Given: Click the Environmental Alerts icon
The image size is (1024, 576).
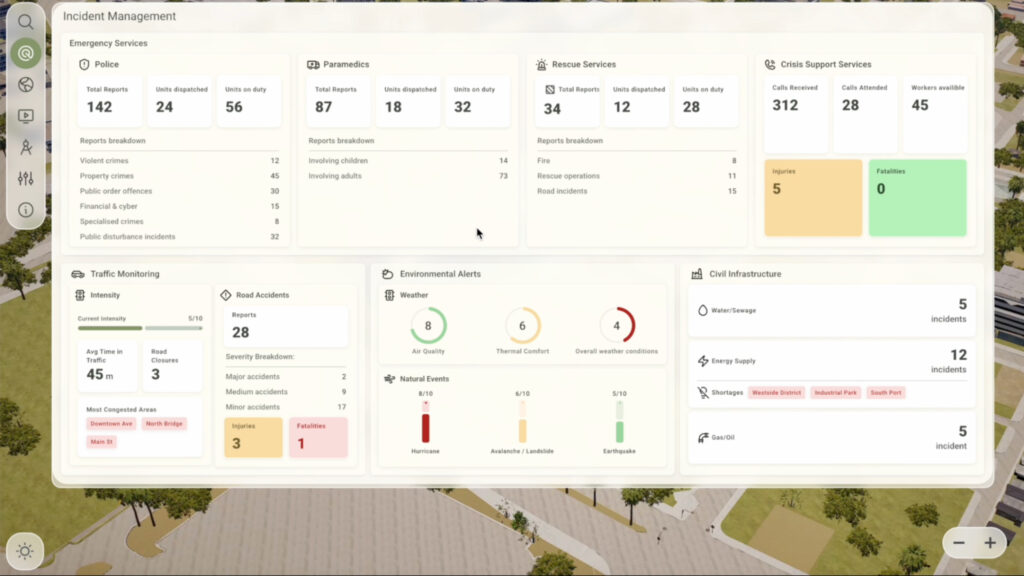Looking at the screenshot, I should tap(387, 274).
